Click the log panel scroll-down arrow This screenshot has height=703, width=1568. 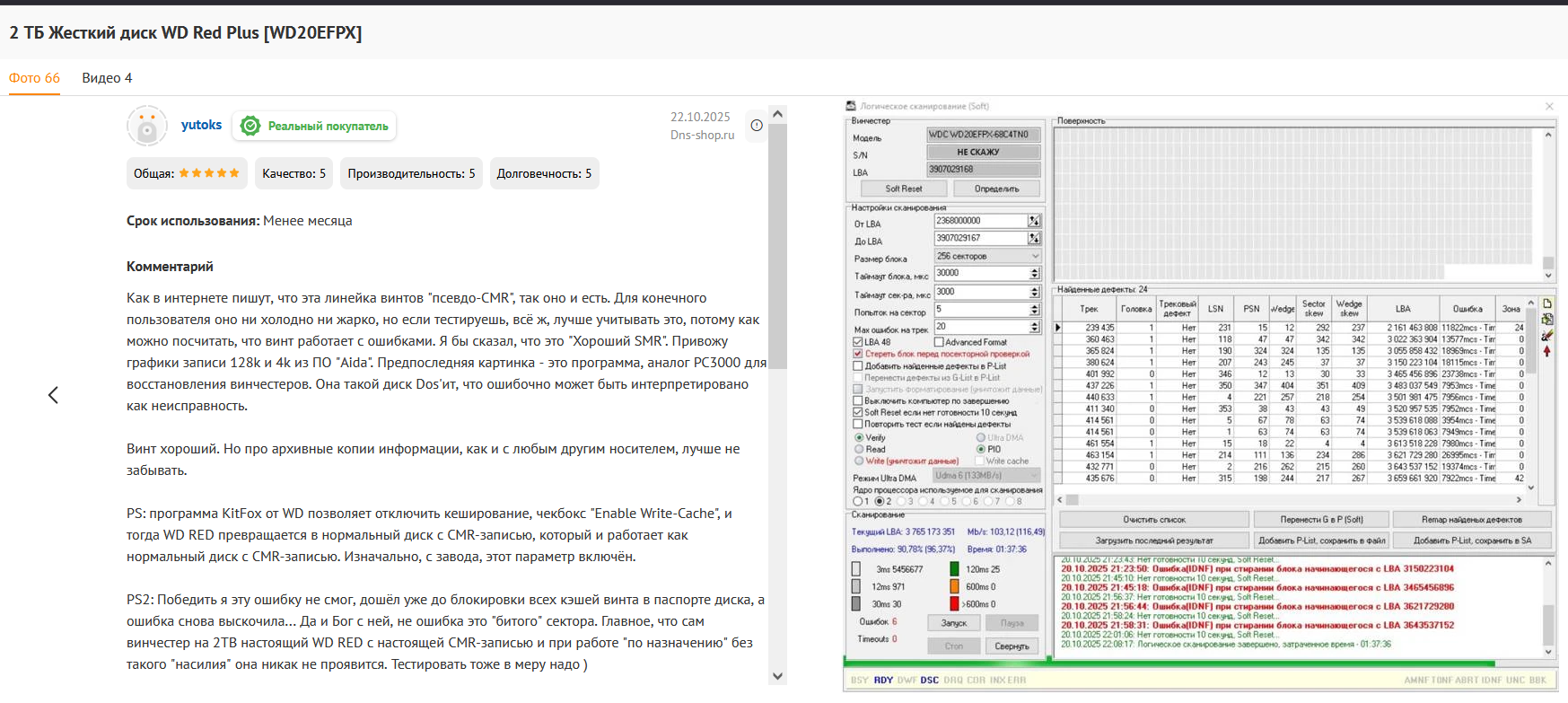[1547, 652]
